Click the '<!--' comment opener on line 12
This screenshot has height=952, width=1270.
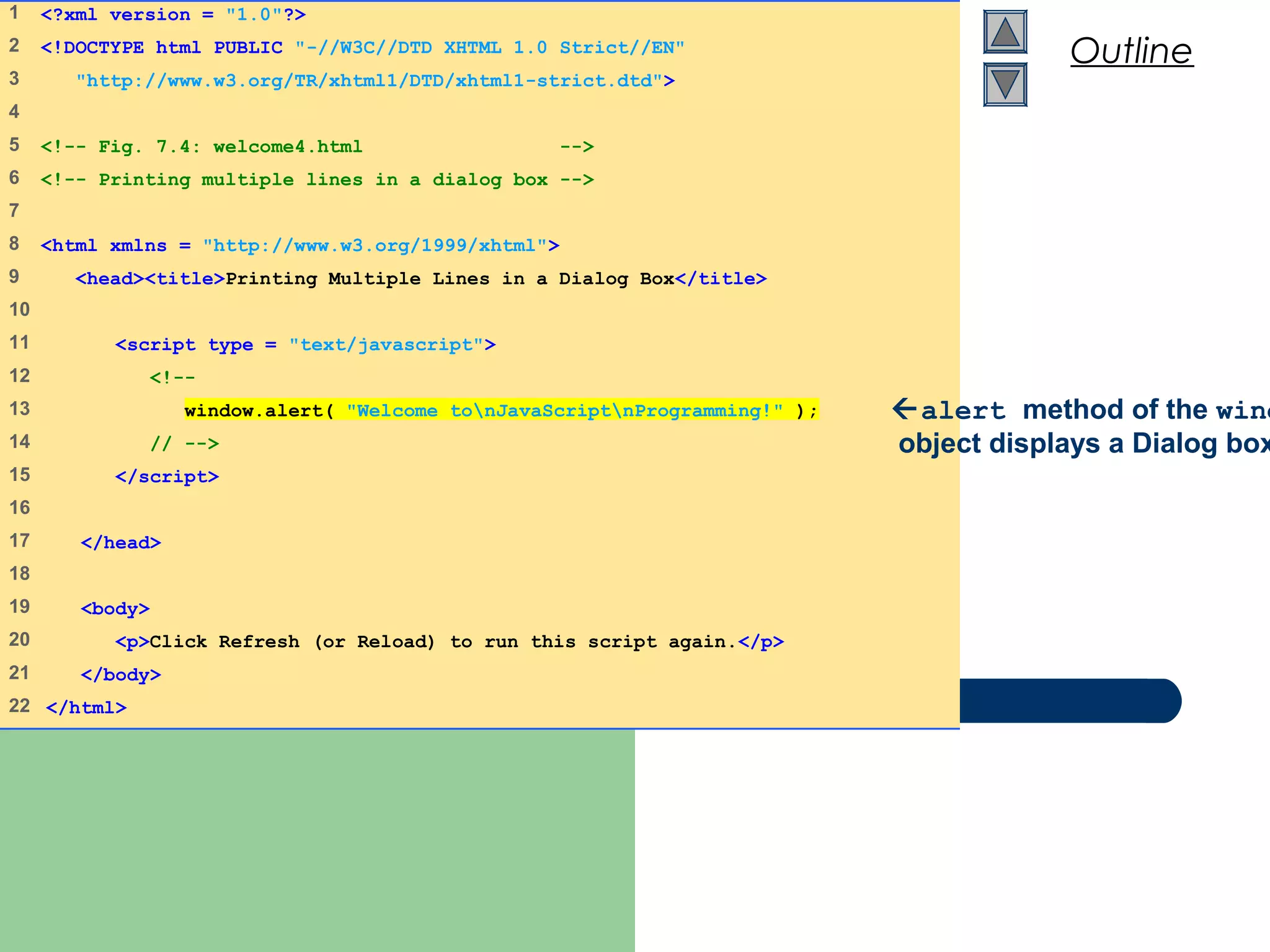[x=172, y=377]
